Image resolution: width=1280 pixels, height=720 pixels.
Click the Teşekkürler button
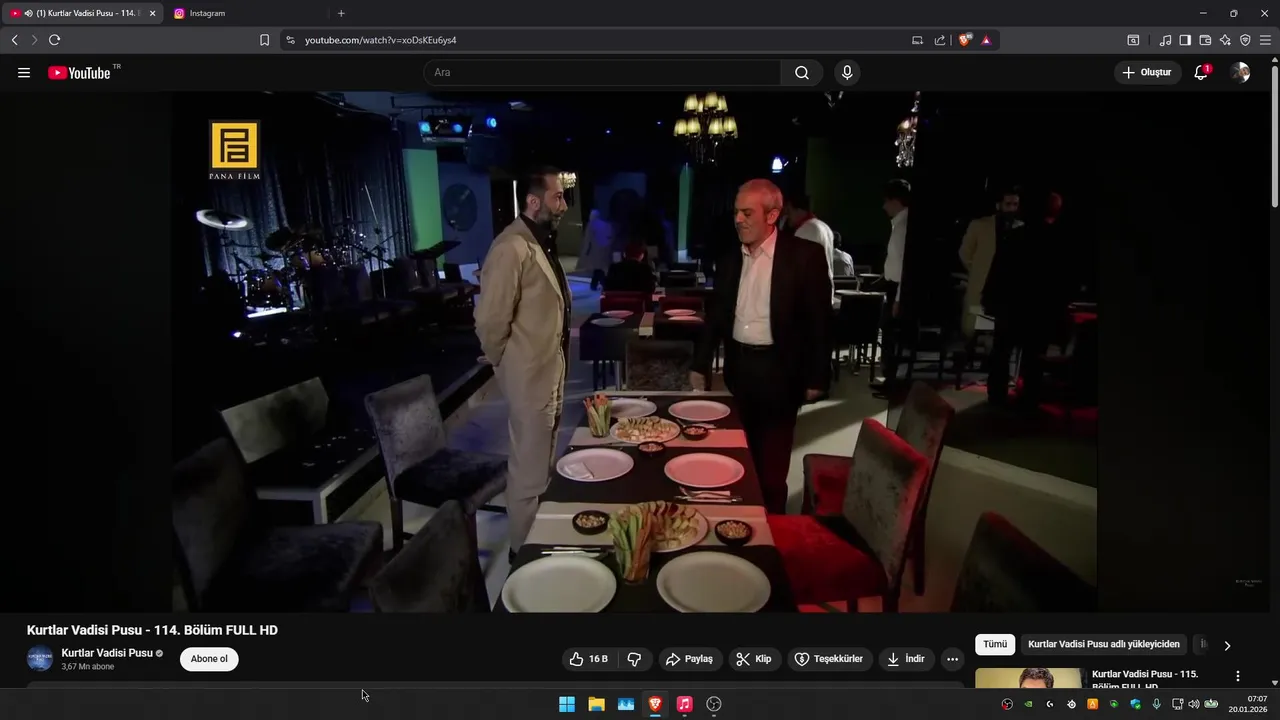(x=828, y=659)
